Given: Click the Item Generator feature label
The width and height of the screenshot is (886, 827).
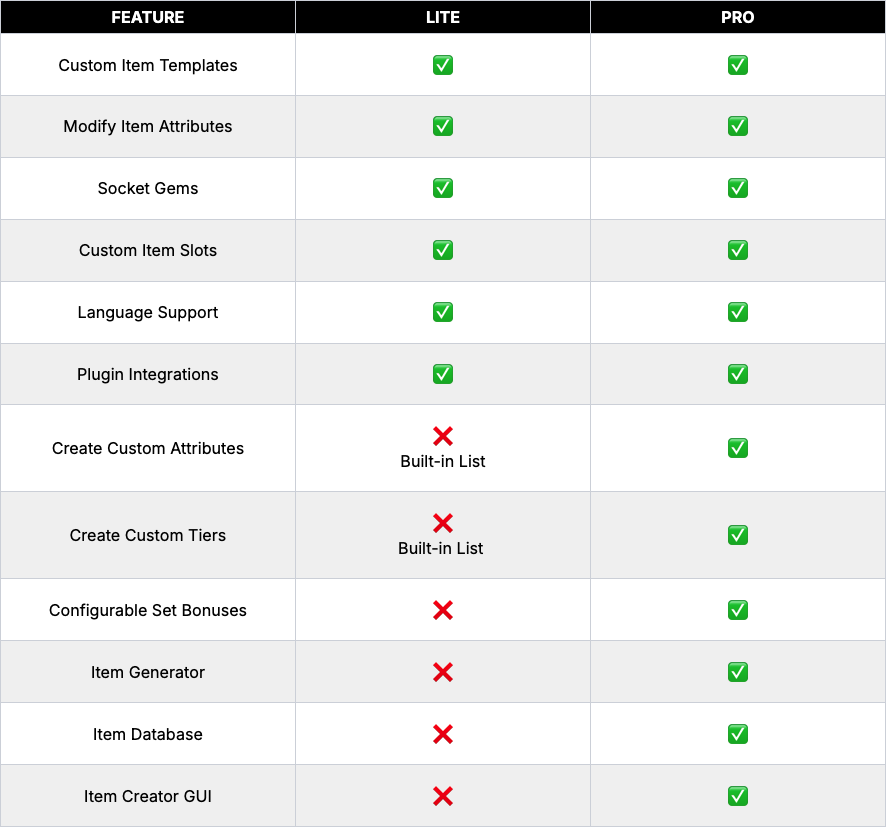Looking at the screenshot, I should point(147,672).
